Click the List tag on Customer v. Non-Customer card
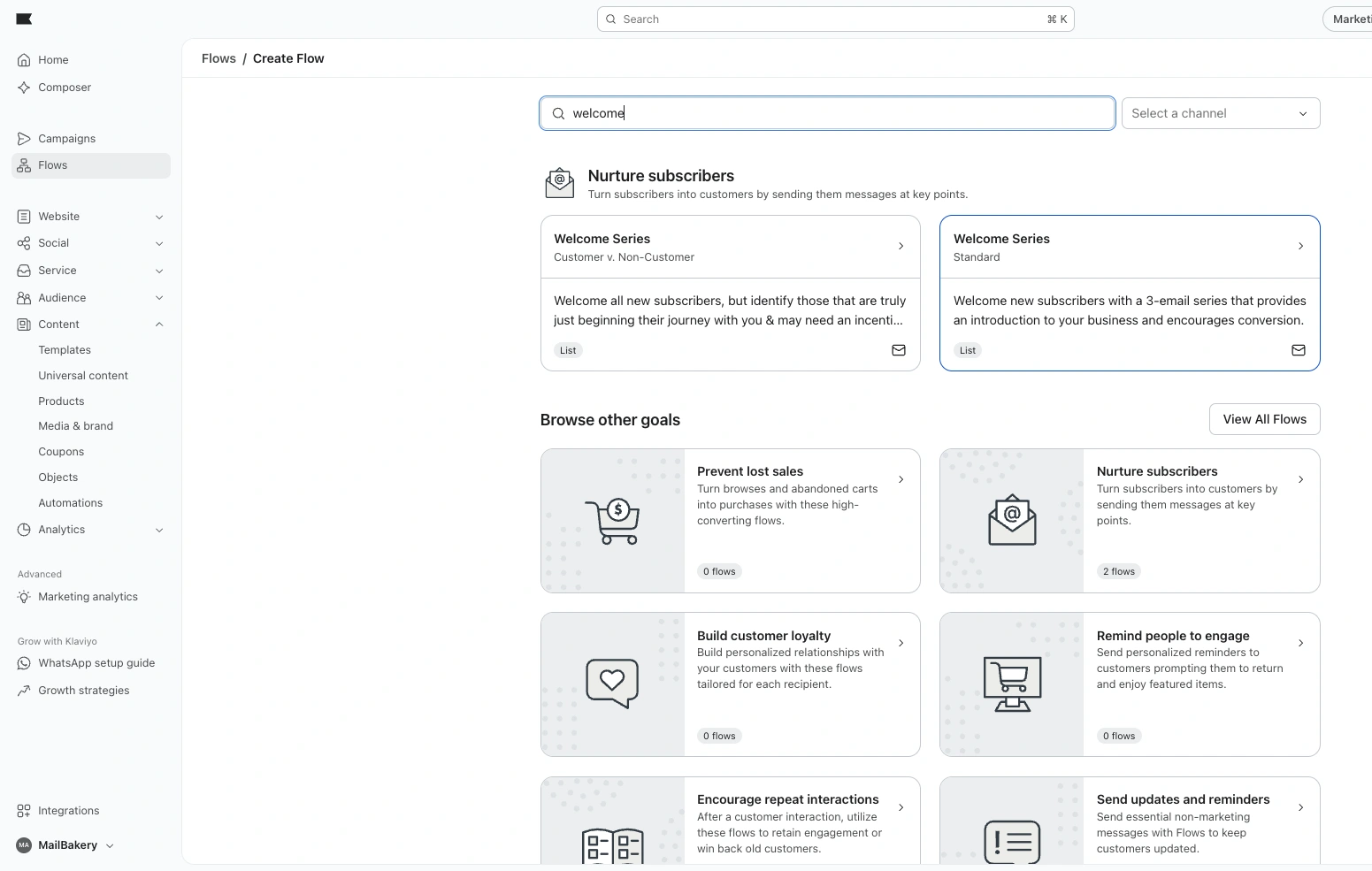 pyautogui.click(x=568, y=350)
